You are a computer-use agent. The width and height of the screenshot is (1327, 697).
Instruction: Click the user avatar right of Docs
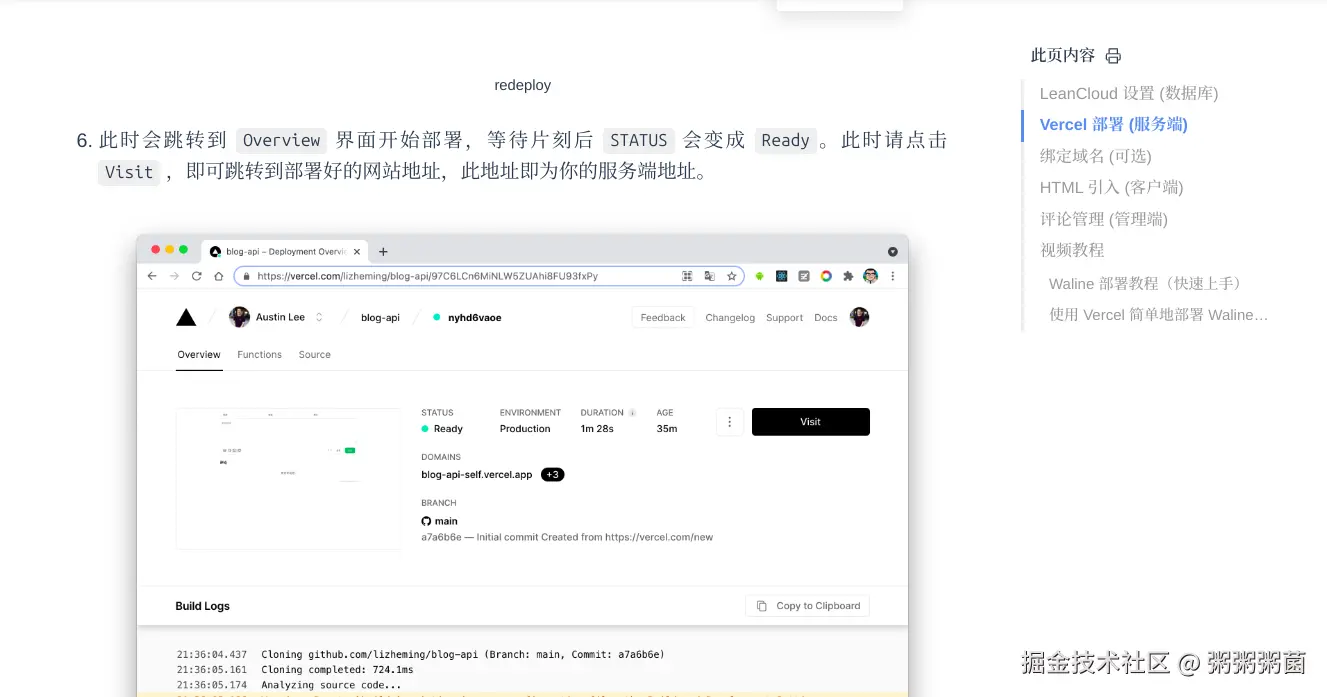860,317
